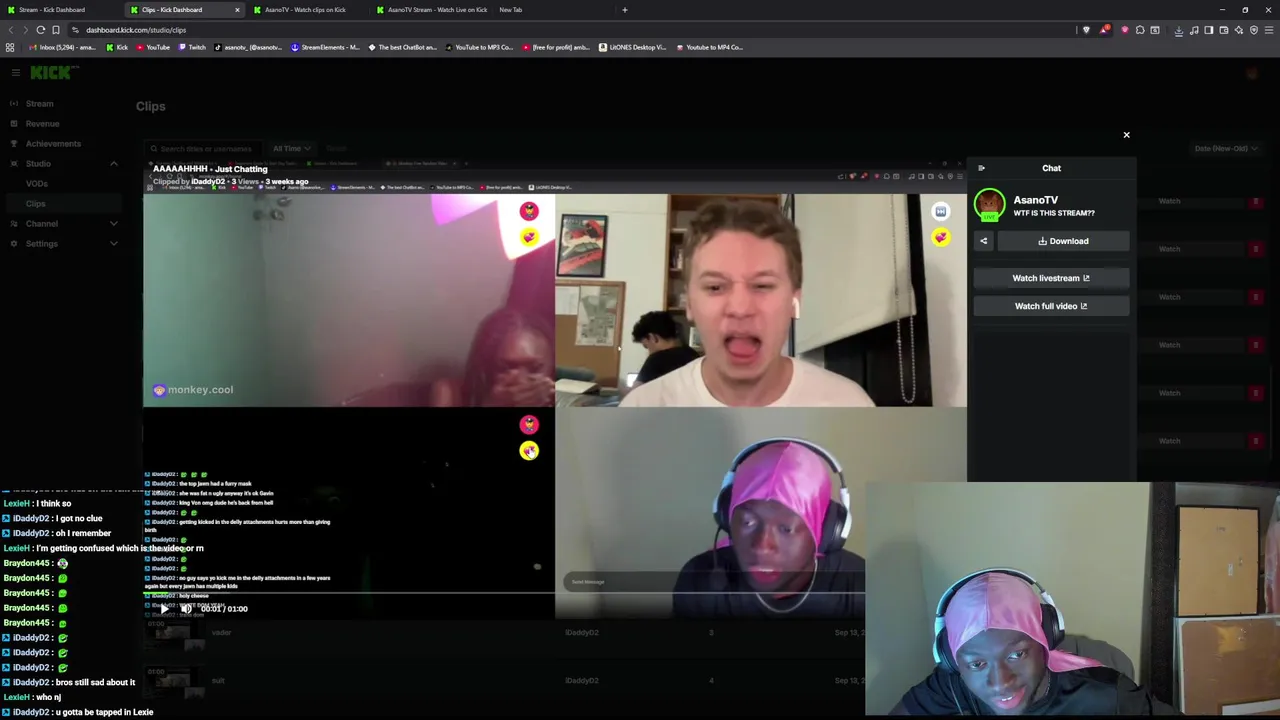Click the Leo AI sparkle icon
This screenshot has width=1280, height=720.
(1239, 30)
